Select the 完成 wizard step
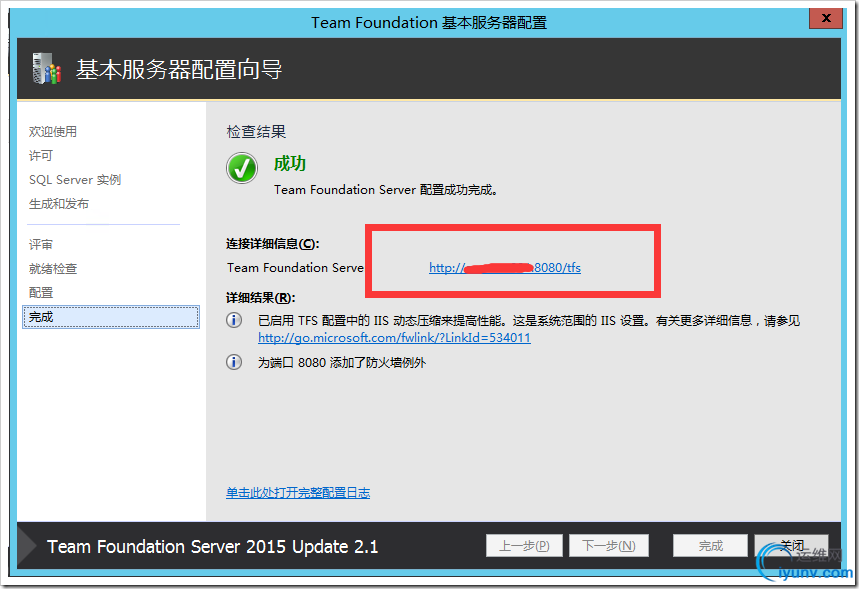 click(111, 317)
